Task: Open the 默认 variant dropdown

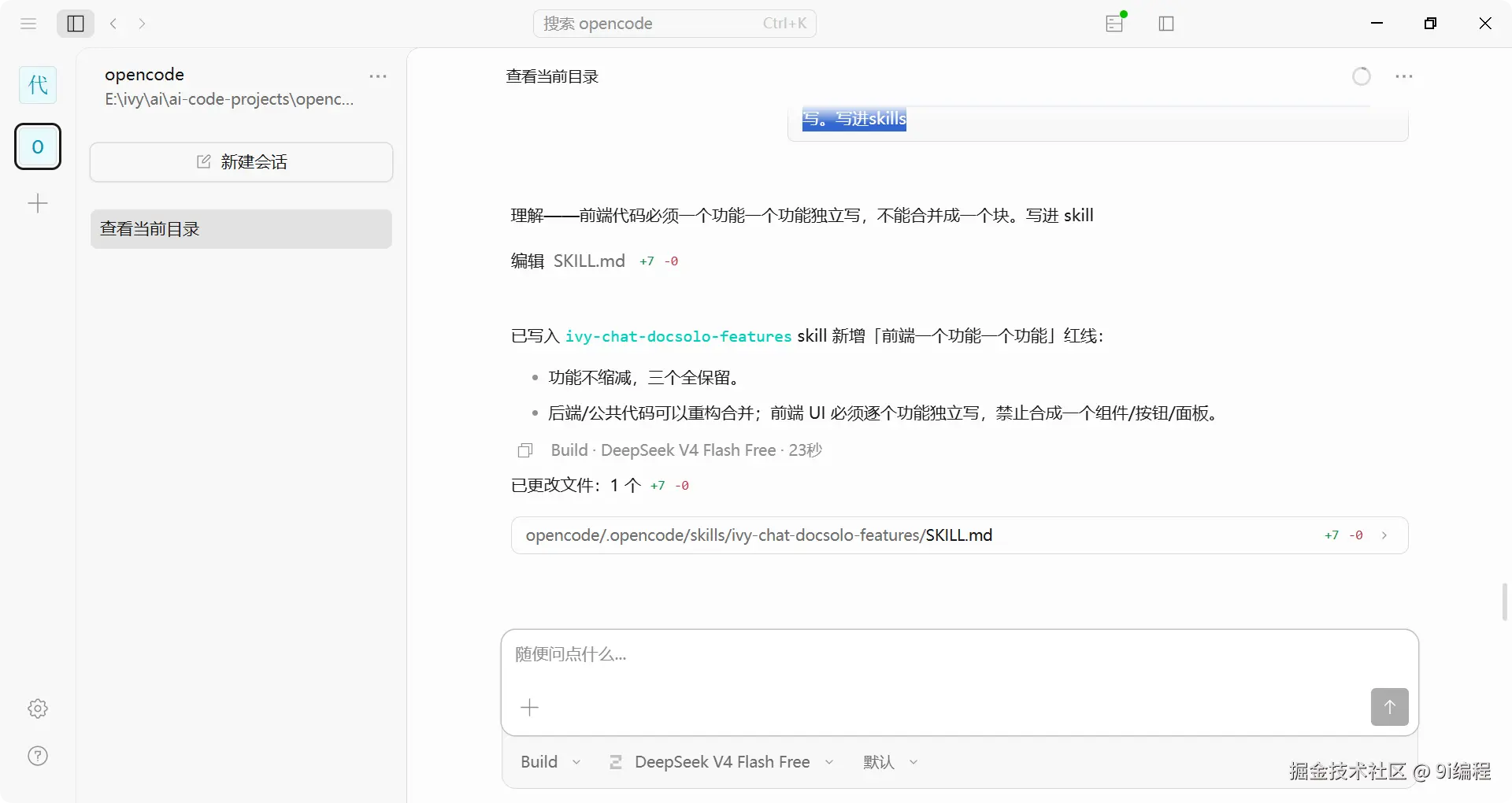Action: 891,762
